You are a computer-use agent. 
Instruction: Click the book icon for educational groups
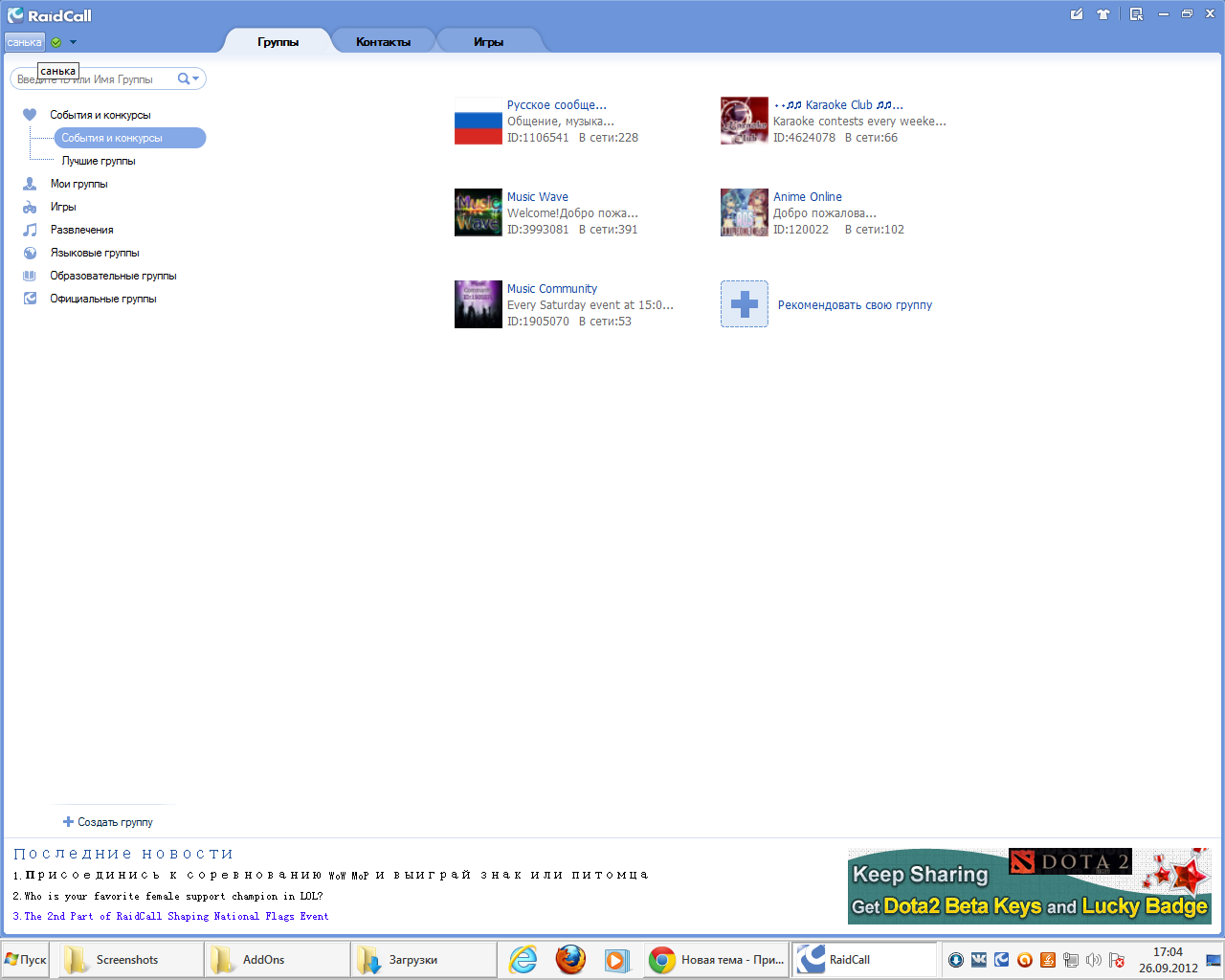point(30,276)
